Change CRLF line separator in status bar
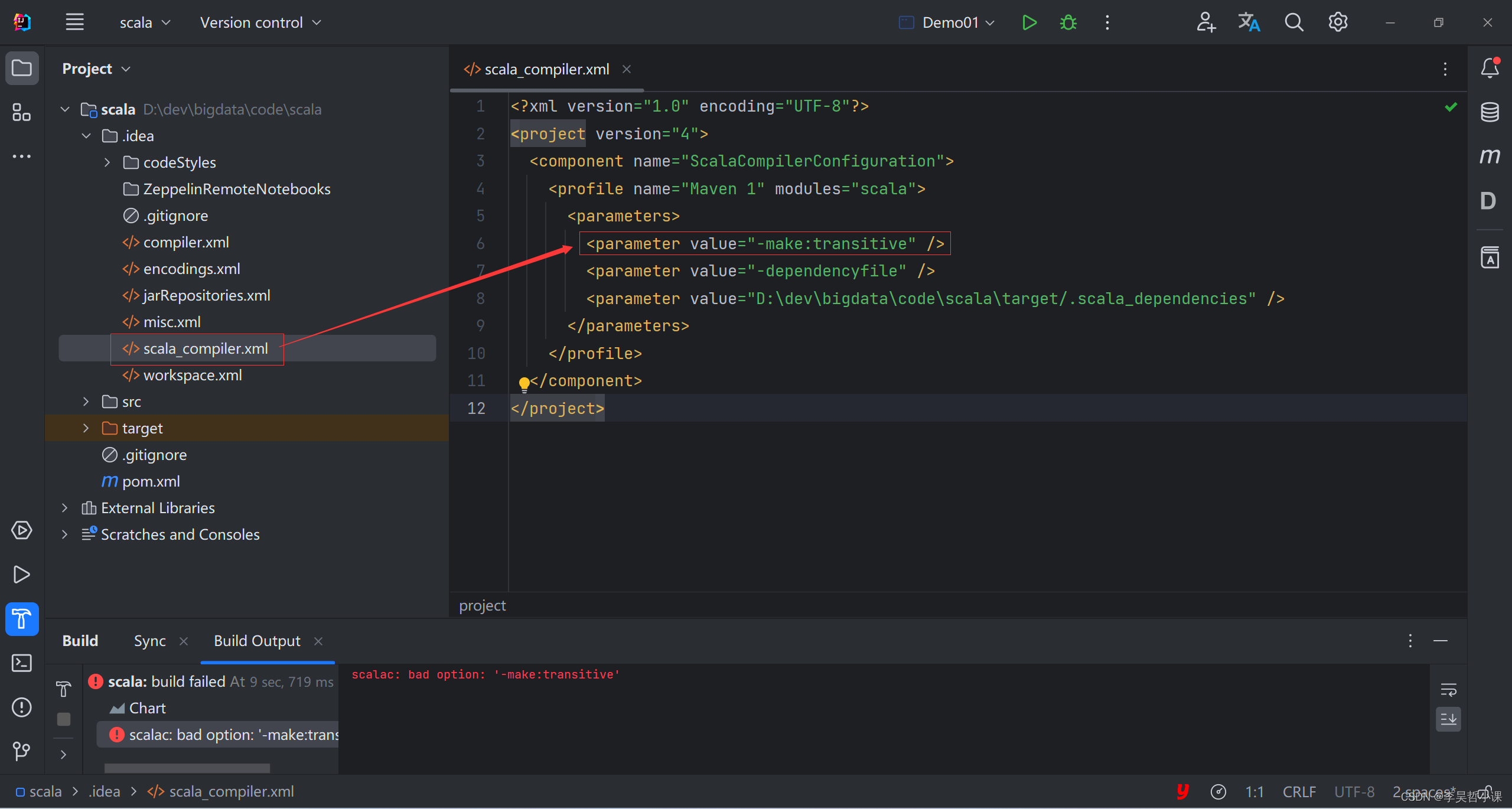 point(1299,791)
